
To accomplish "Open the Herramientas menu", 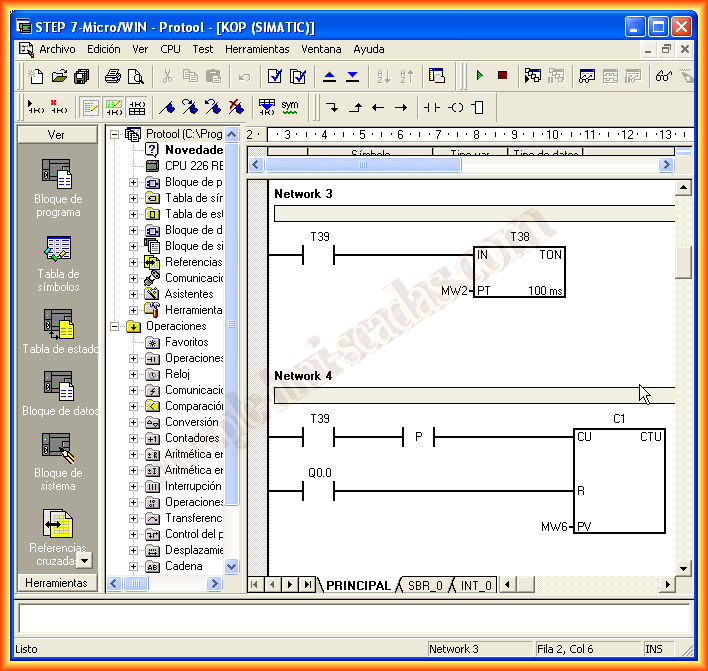I will pyautogui.click(x=257, y=48).
